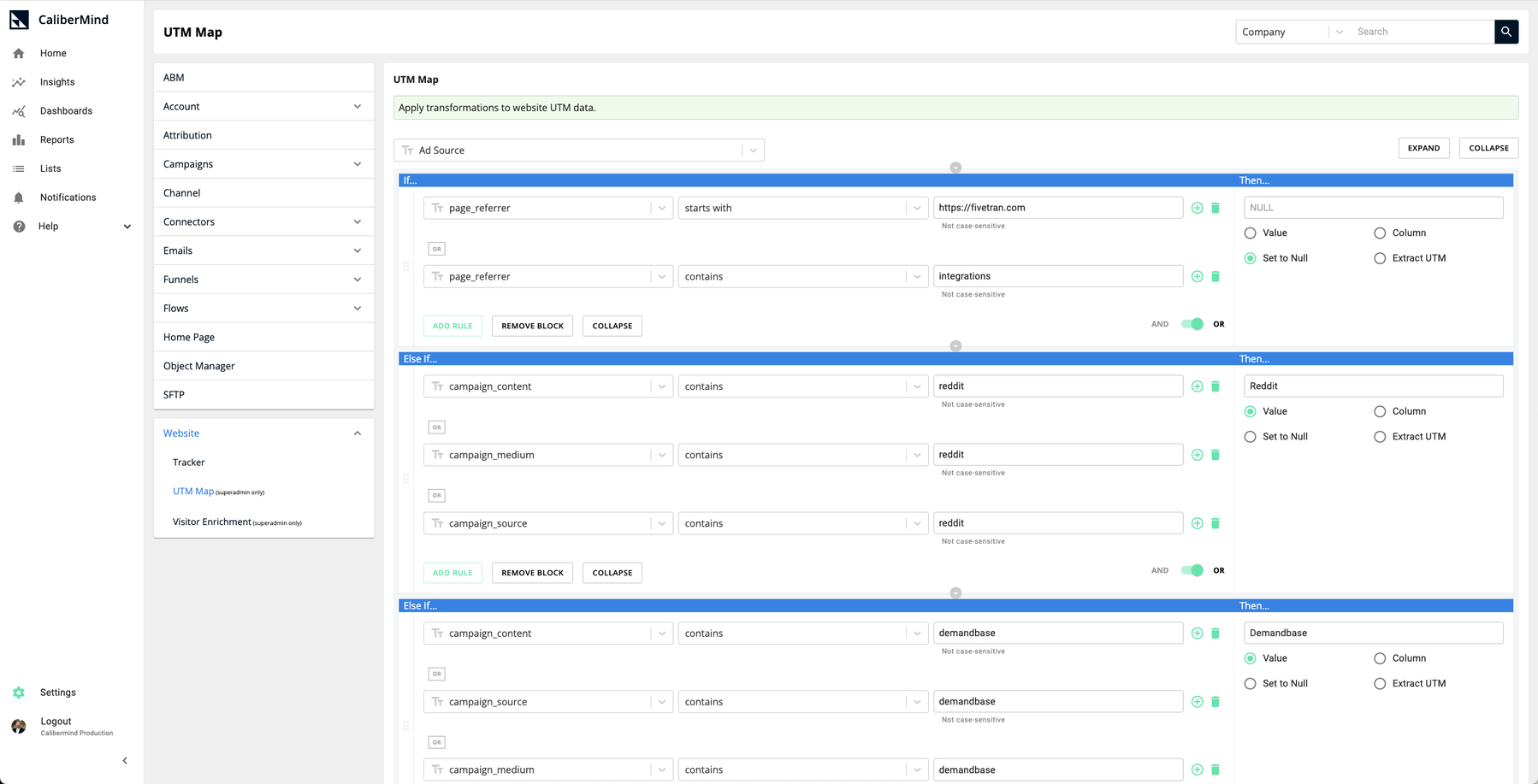Open Company search scope dropdown
The width and height of the screenshot is (1538, 784).
[1293, 32]
